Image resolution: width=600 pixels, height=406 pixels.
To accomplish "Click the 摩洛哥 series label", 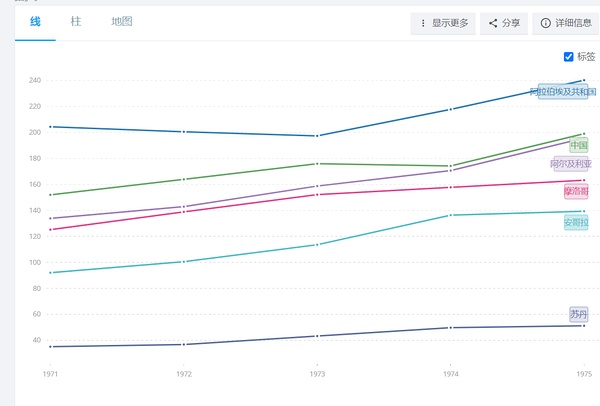I will coord(576,191).
